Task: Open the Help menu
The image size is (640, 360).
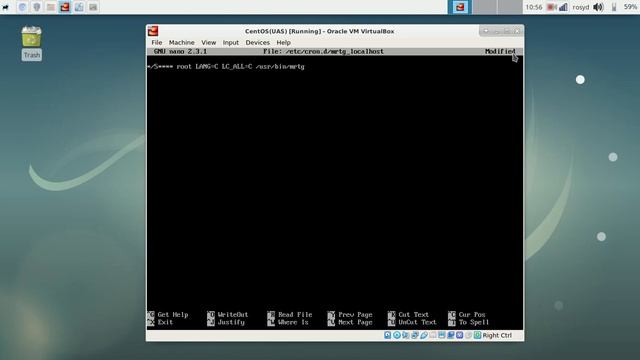Action: point(283,42)
